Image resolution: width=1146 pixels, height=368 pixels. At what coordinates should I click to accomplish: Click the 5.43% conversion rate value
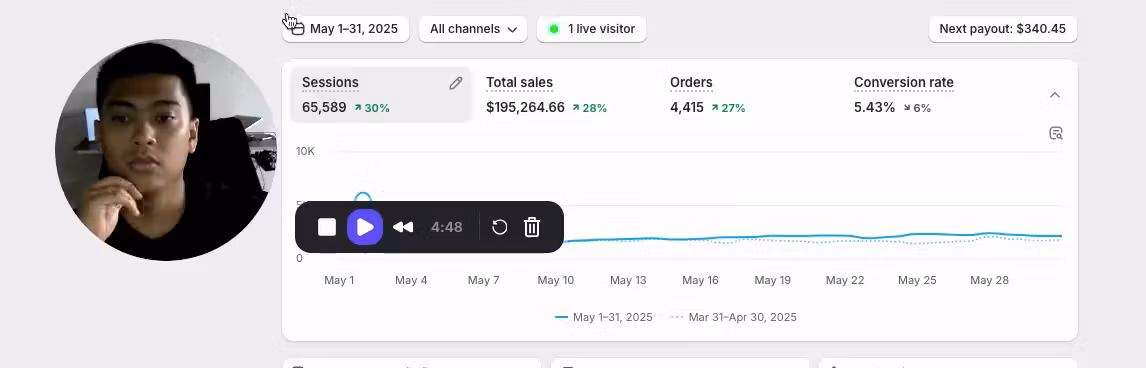coord(874,107)
